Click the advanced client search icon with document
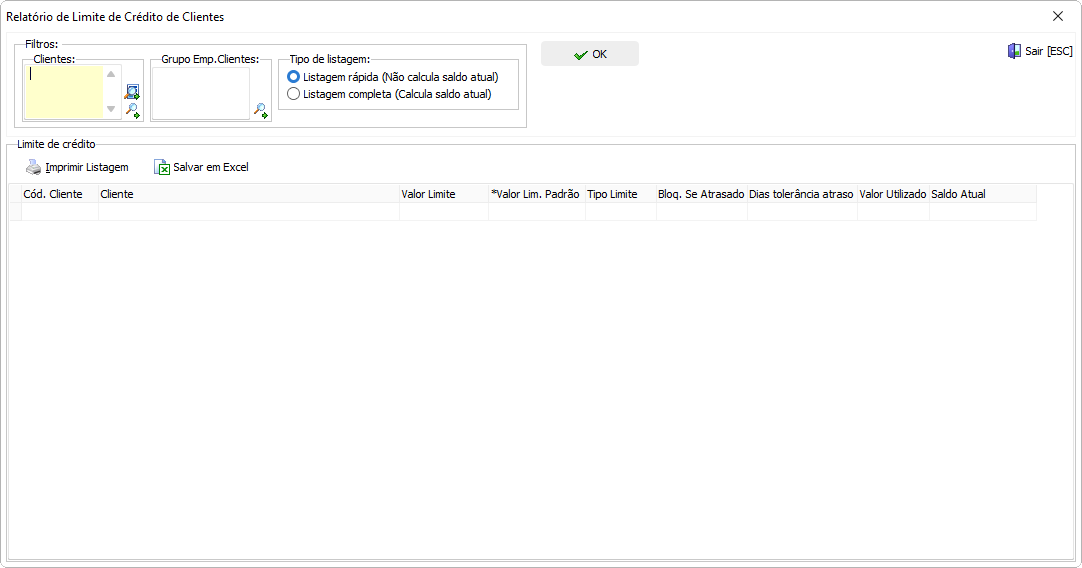This screenshot has height=568, width=1082. [x=132, y=92]
